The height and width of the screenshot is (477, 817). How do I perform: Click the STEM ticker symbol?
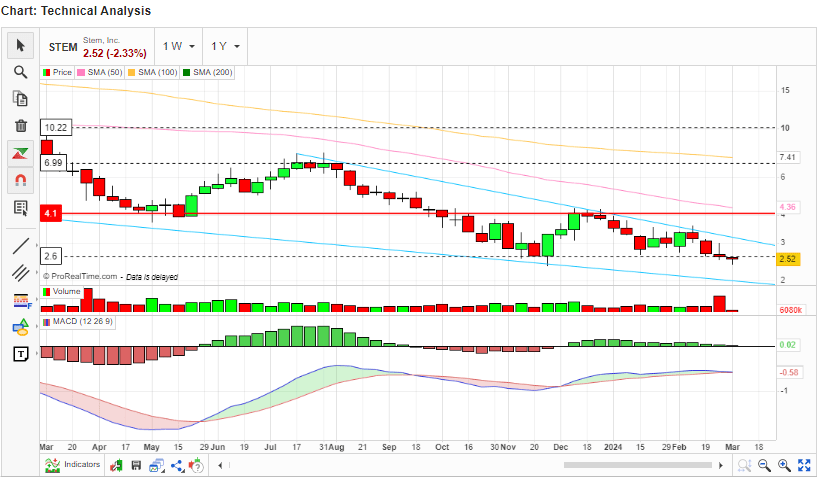pos(63,47)
